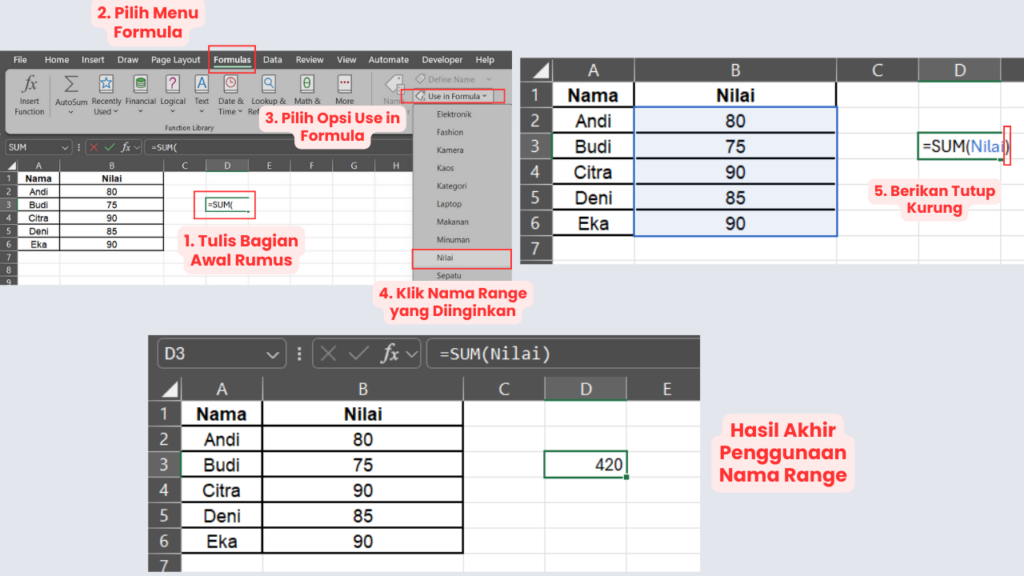This screenshot has width=1024, height=576.
Task: Click the formula bar showing =SUM(Nilai)
Action: (x=560, y=354)
